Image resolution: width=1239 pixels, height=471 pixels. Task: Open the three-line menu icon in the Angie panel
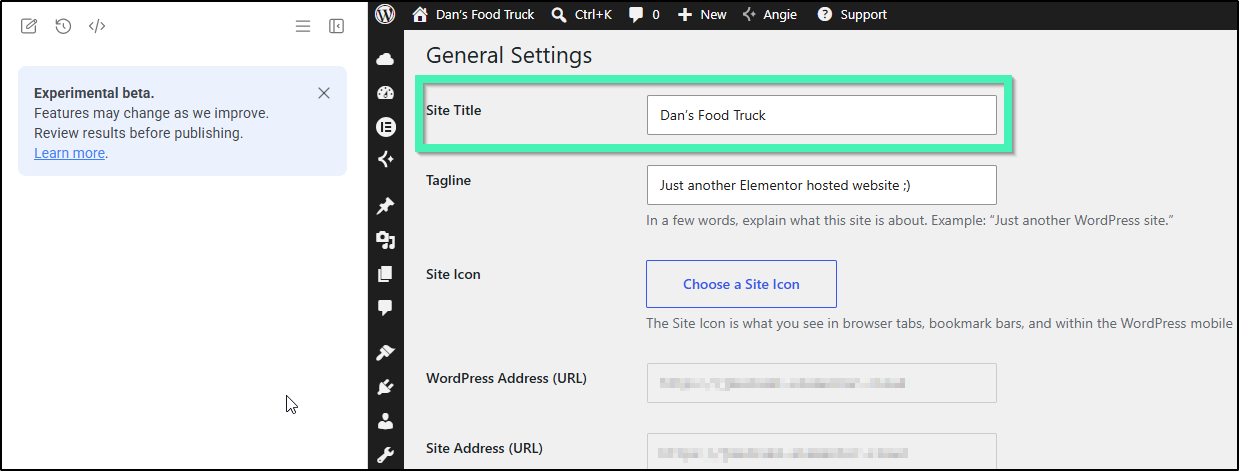coord(303,26)
